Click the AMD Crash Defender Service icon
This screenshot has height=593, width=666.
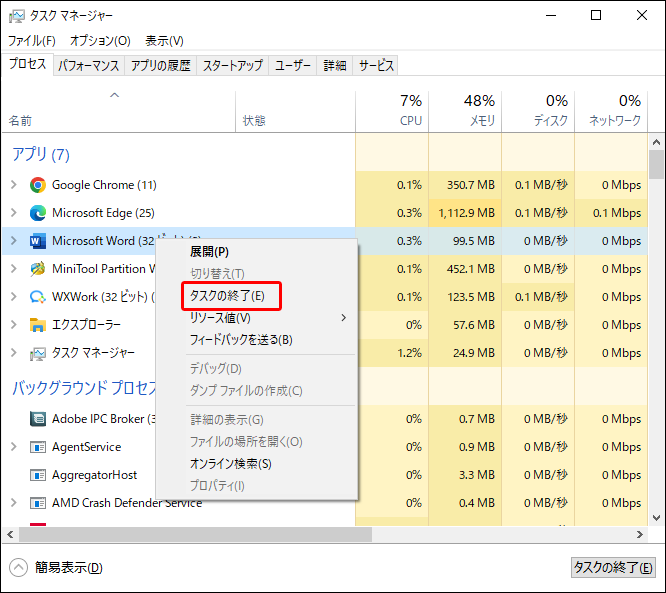[x=38, y=503]
